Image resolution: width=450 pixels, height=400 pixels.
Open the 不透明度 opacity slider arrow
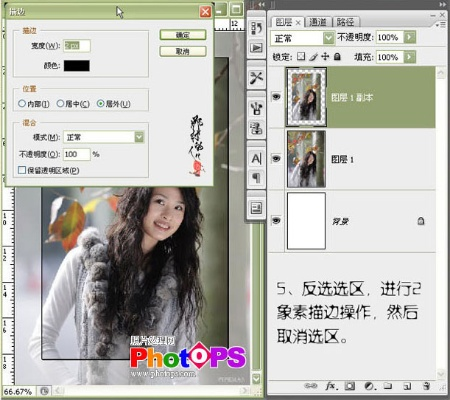pos(410,37)
